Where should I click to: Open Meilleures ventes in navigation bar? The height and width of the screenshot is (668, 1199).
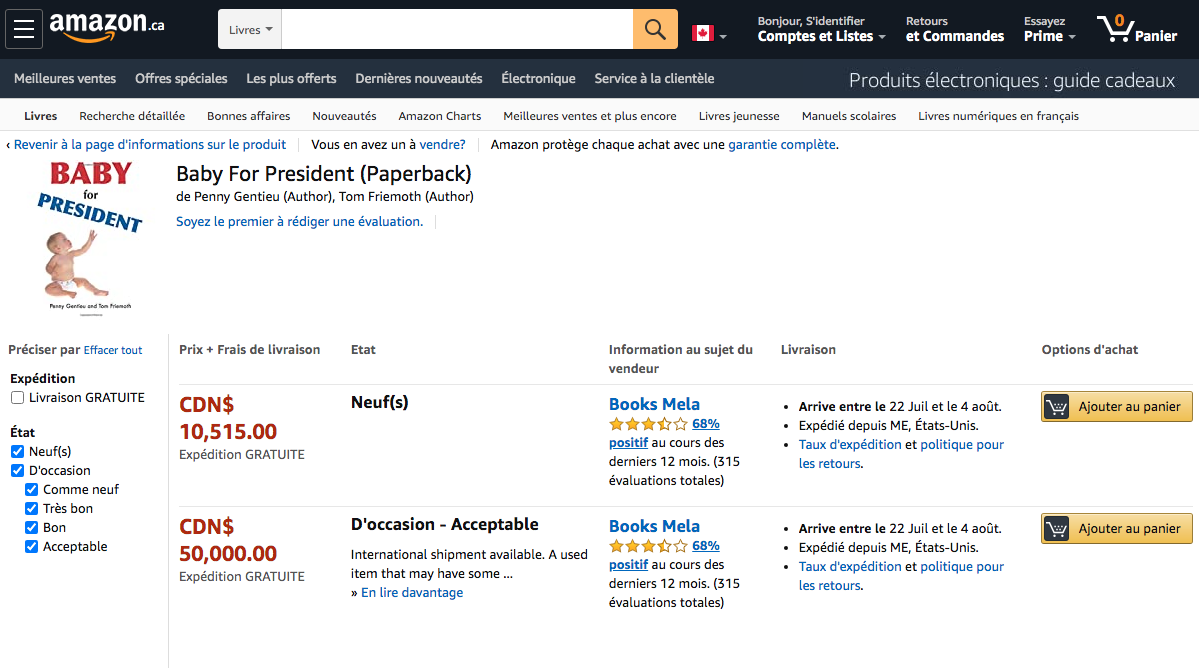coord(65,79)
